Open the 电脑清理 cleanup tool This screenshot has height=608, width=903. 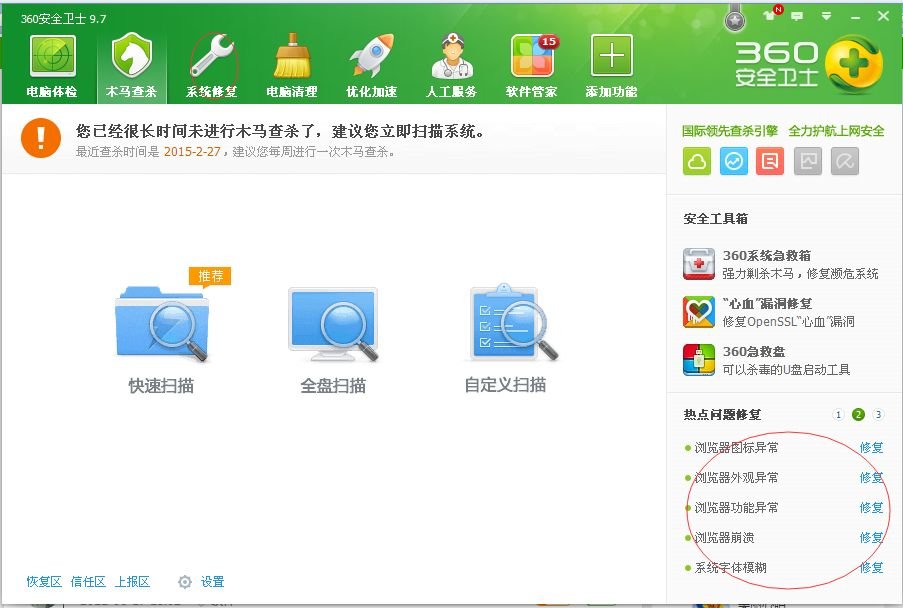[x=290, y=65]
